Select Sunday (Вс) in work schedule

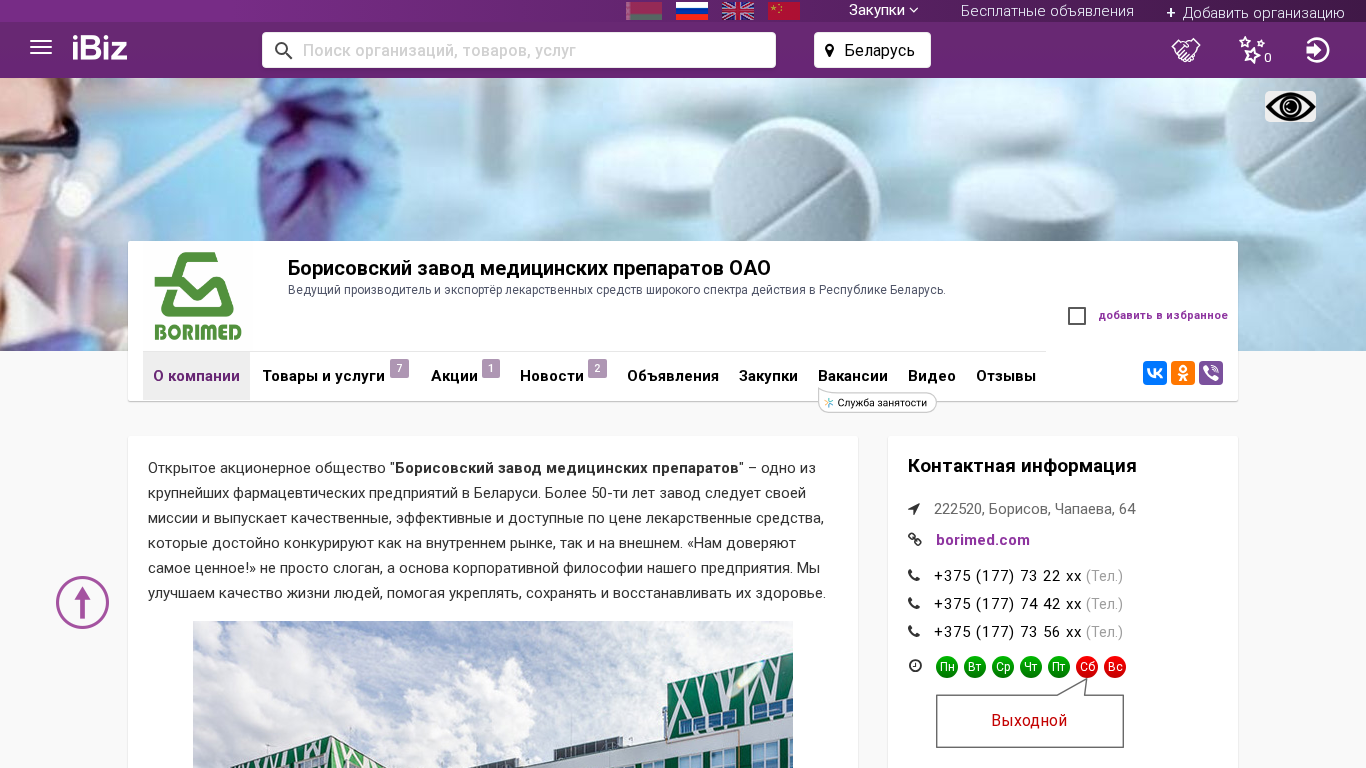point(1115,667)
